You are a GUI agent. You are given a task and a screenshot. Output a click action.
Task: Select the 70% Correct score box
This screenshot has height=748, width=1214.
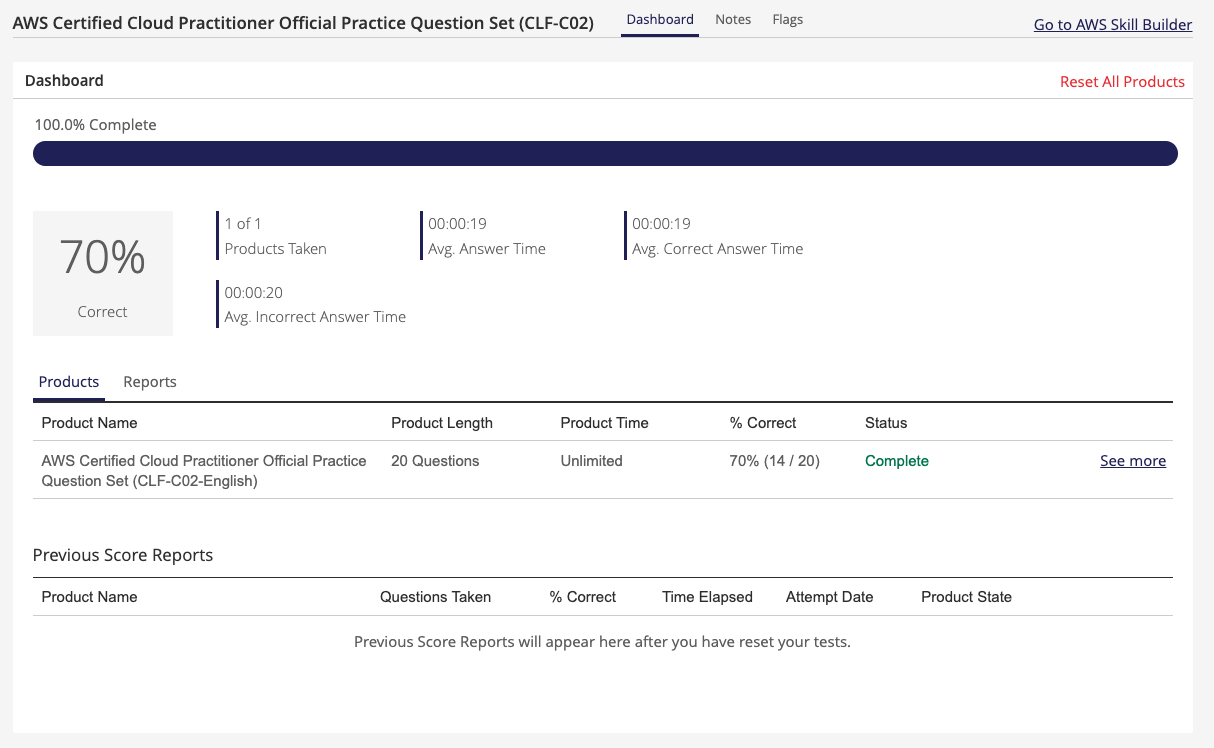coord(103,272)
